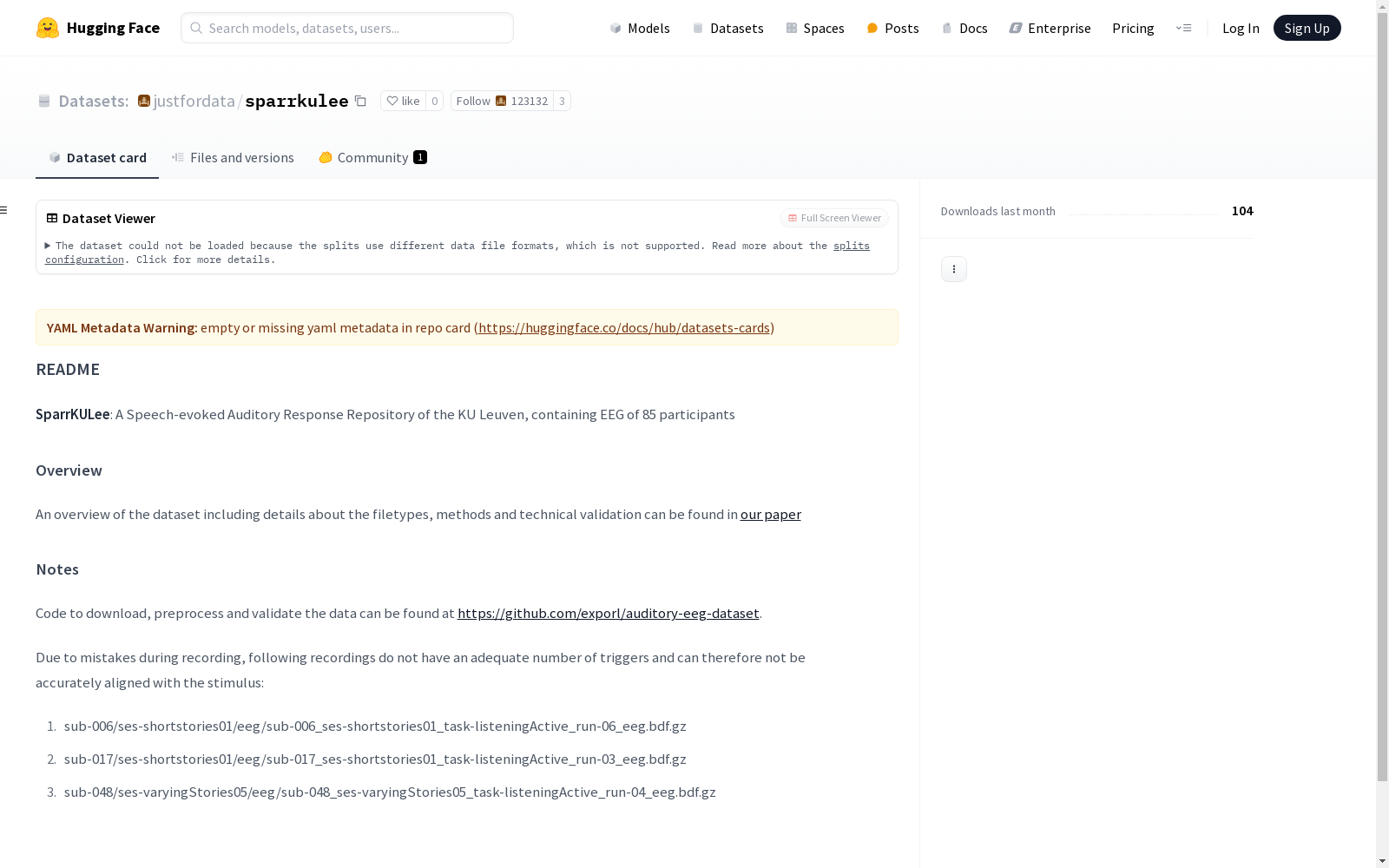Click the page scrollbar down arrow
This screenshot has height=868, width=1389.
coord(1382,861)
